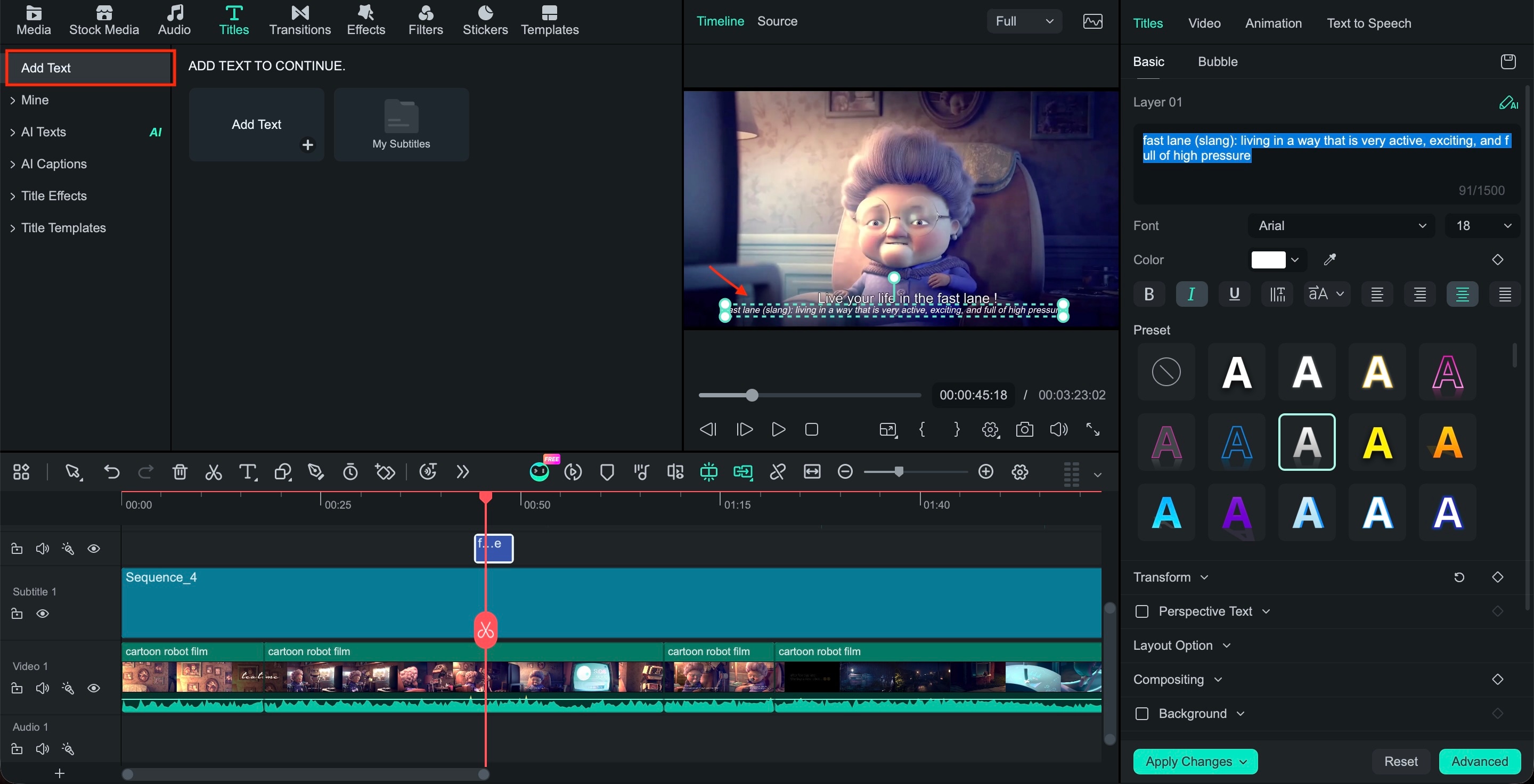Reset the Transform settings

click(x=1459, y=577)
